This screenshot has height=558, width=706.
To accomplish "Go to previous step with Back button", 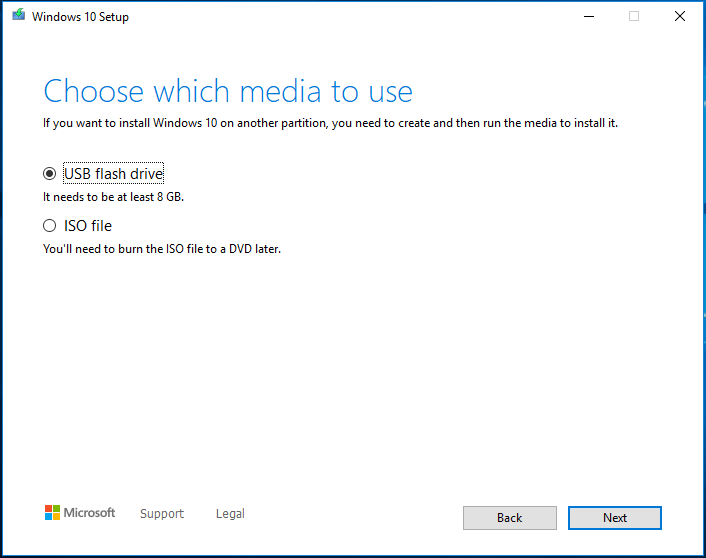I will coord(510,518).
